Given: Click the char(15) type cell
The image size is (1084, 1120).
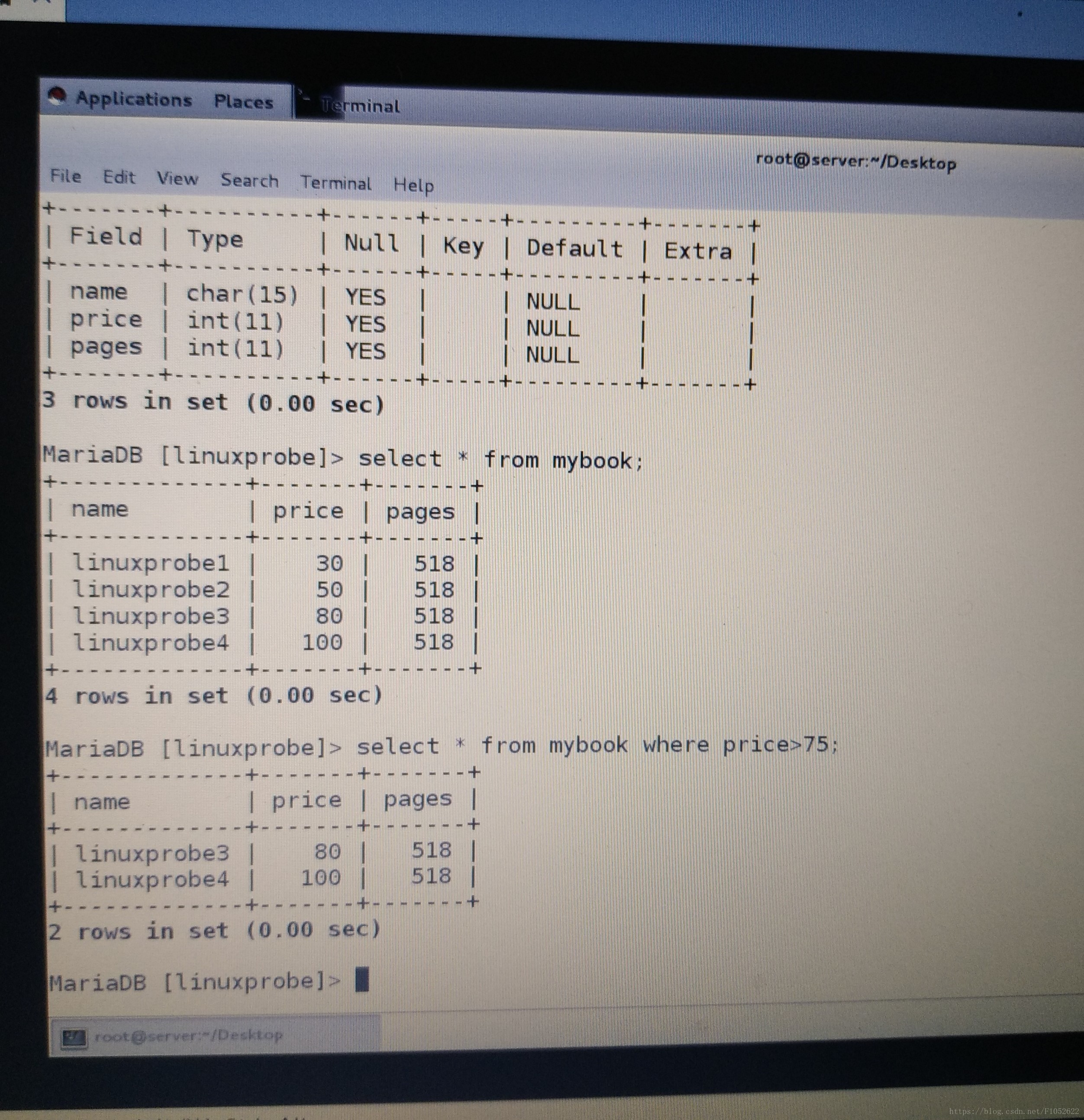Looking at the screenshot, I should (x=242, y=294).
